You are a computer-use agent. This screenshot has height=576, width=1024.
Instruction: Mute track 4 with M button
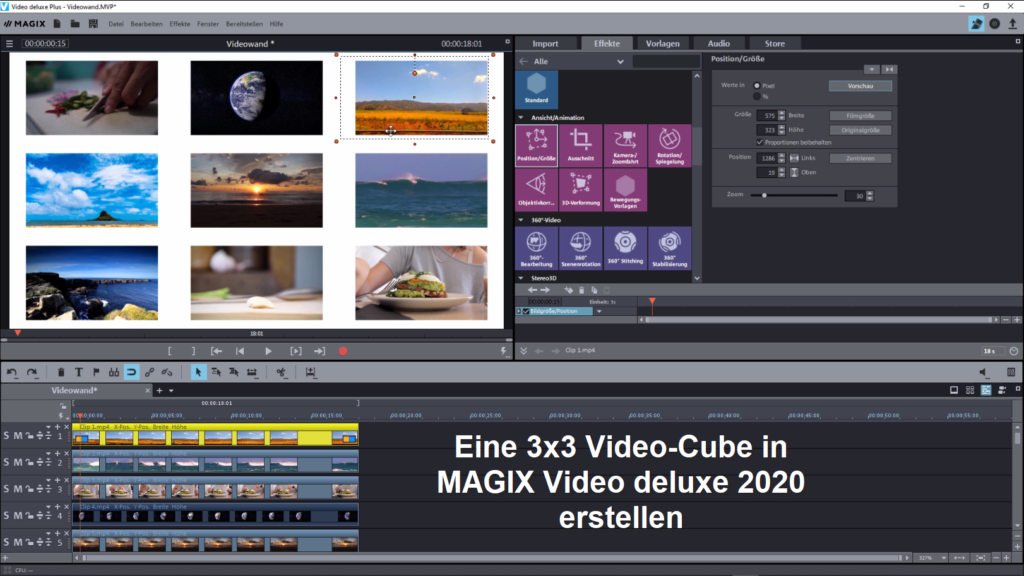coord(18,516)
